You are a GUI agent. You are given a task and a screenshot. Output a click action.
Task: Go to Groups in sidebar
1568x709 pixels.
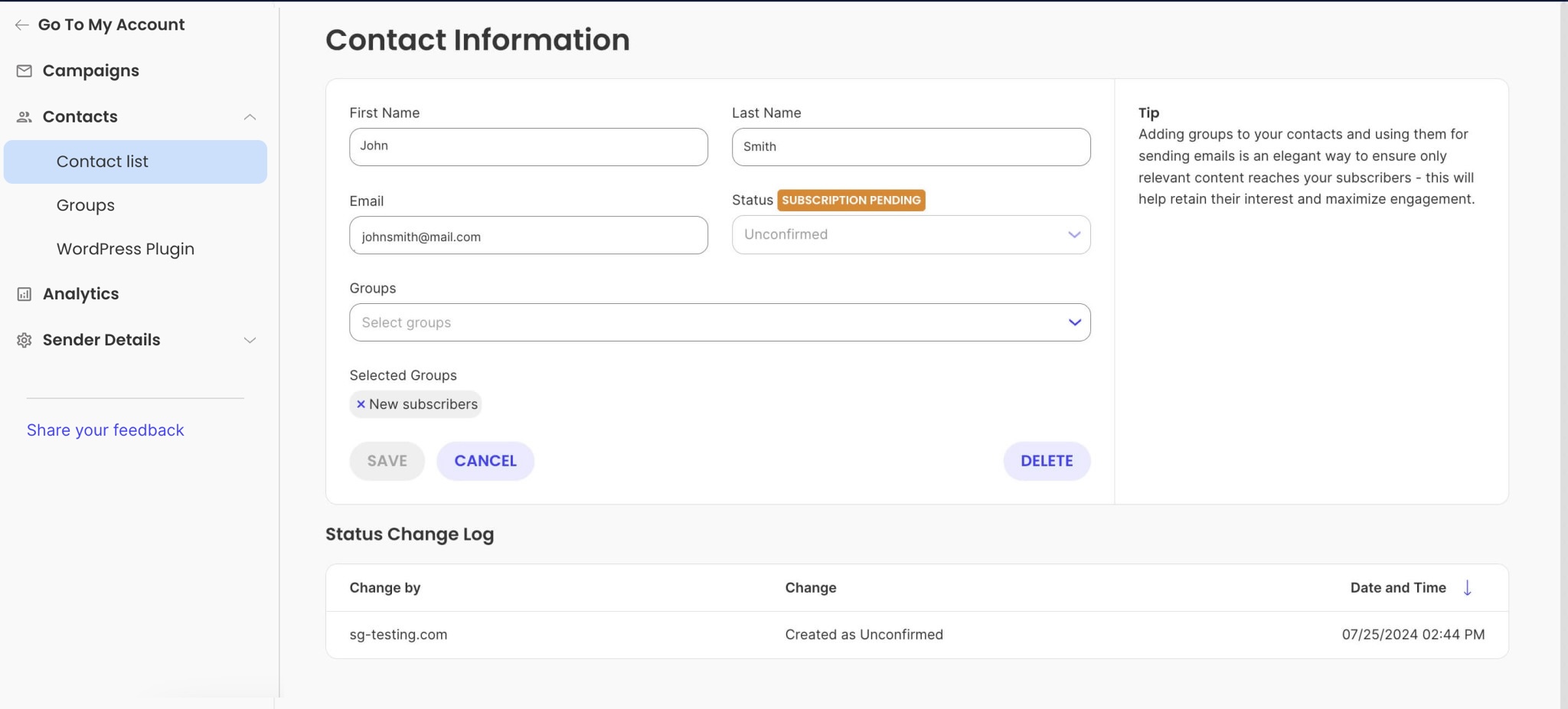(86, 205)
